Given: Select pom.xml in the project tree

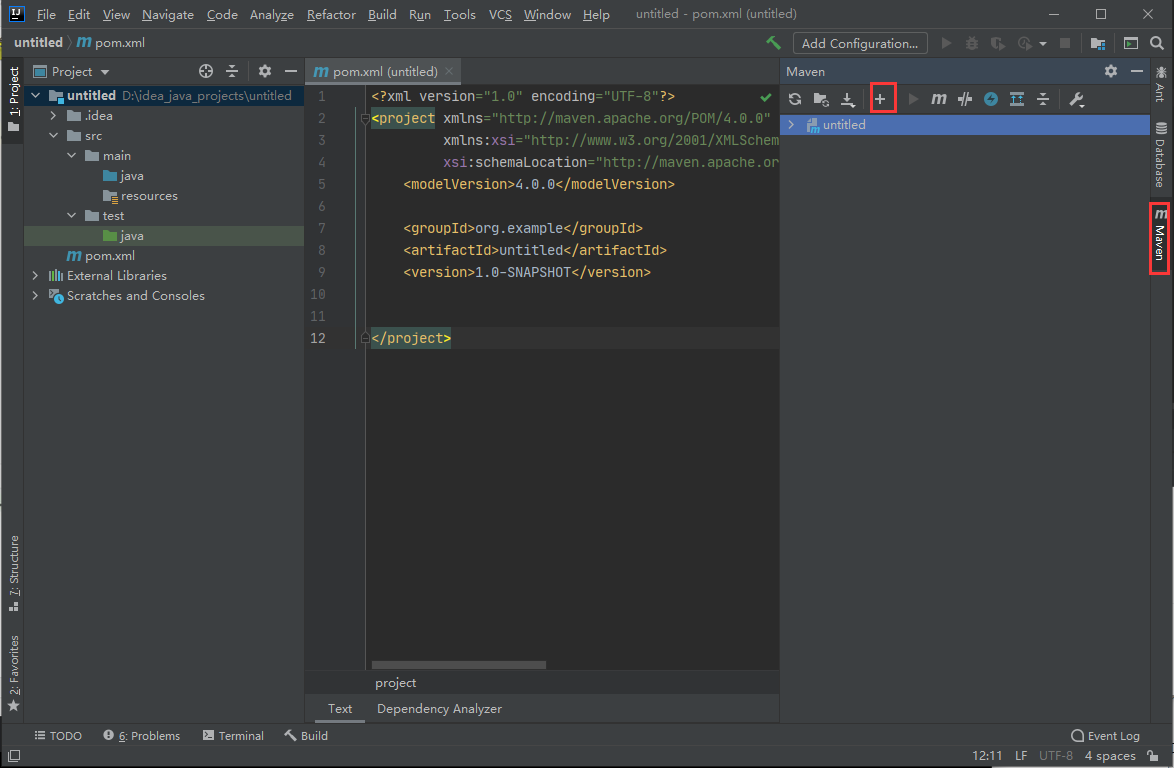Looking at the screenshot, I should pyautogui.click(x=109, y=256).
